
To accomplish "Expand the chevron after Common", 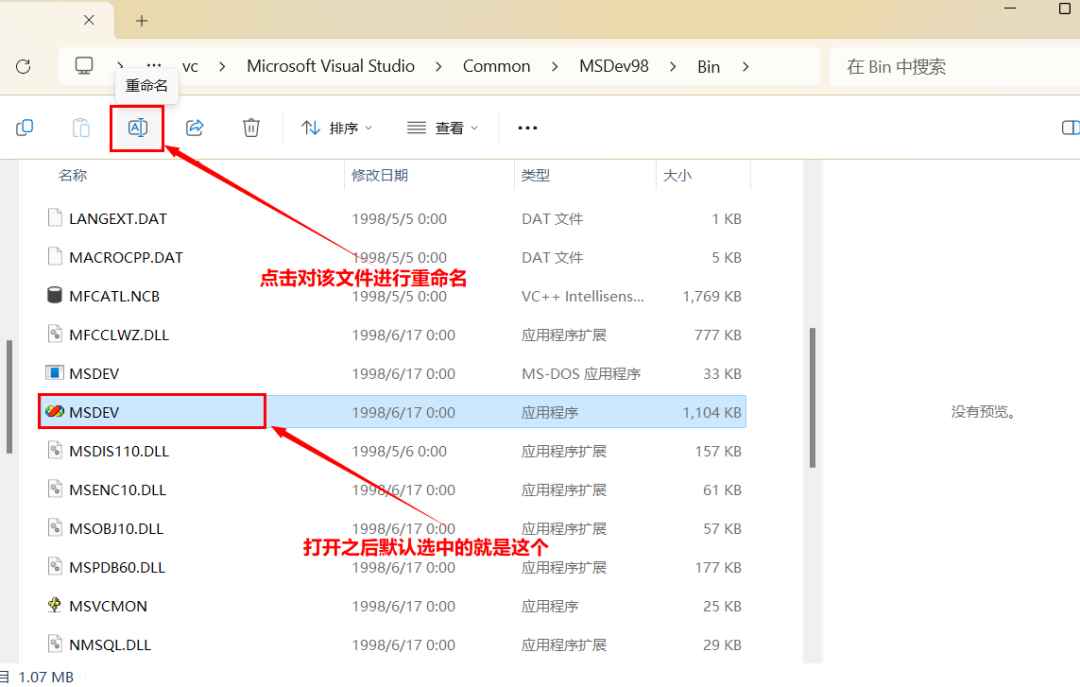I will (555, 67).
